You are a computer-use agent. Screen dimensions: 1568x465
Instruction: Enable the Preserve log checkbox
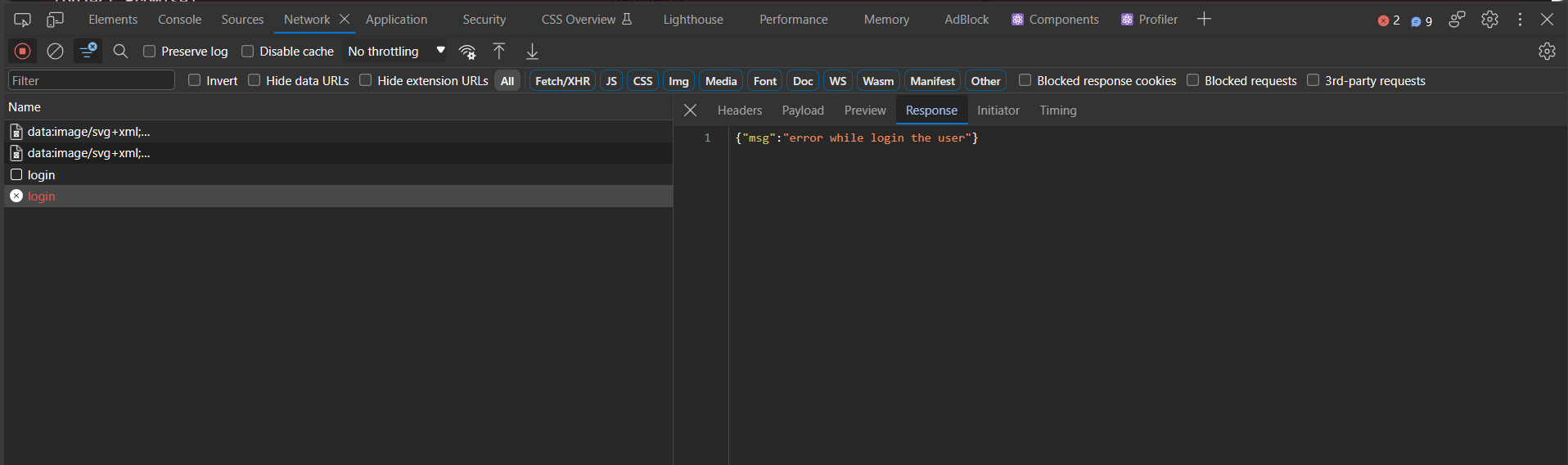[149, 52]
